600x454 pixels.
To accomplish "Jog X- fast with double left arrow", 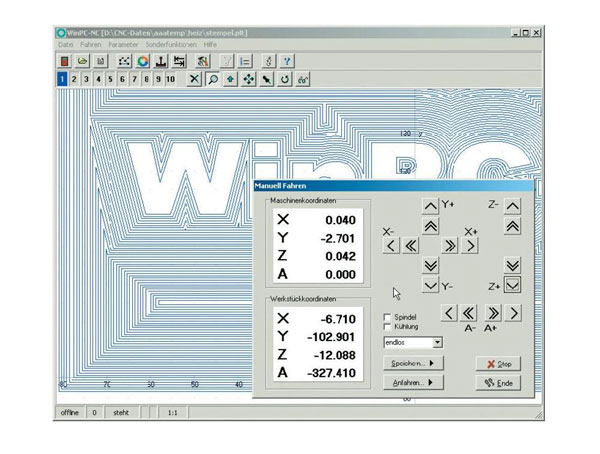I will click(x=411, y=246).
